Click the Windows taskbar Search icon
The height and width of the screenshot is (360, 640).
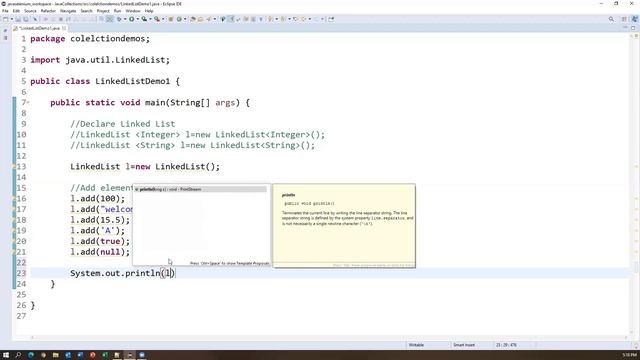pyautogui.click(x=18, y=355)
